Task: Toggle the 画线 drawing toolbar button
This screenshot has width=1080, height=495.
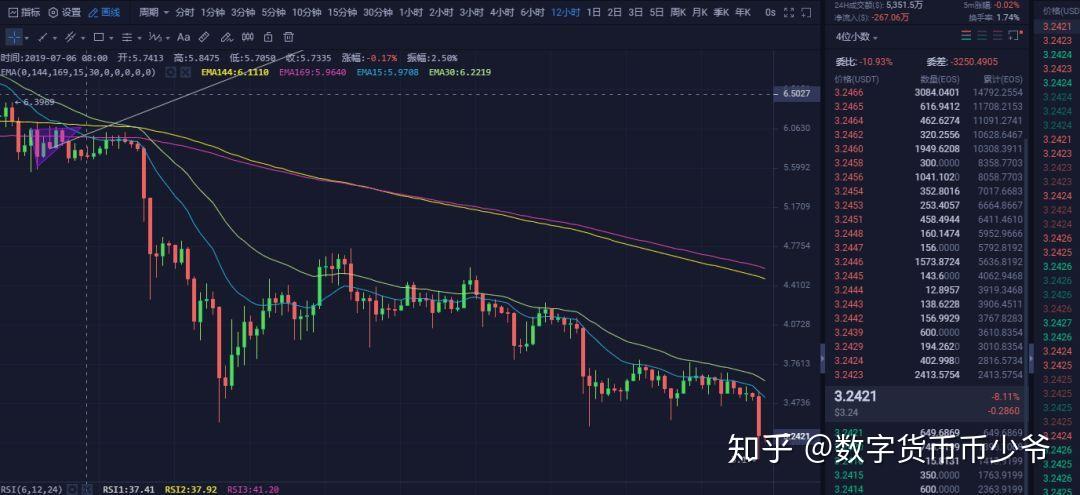Action: click(x=104, y=13)
